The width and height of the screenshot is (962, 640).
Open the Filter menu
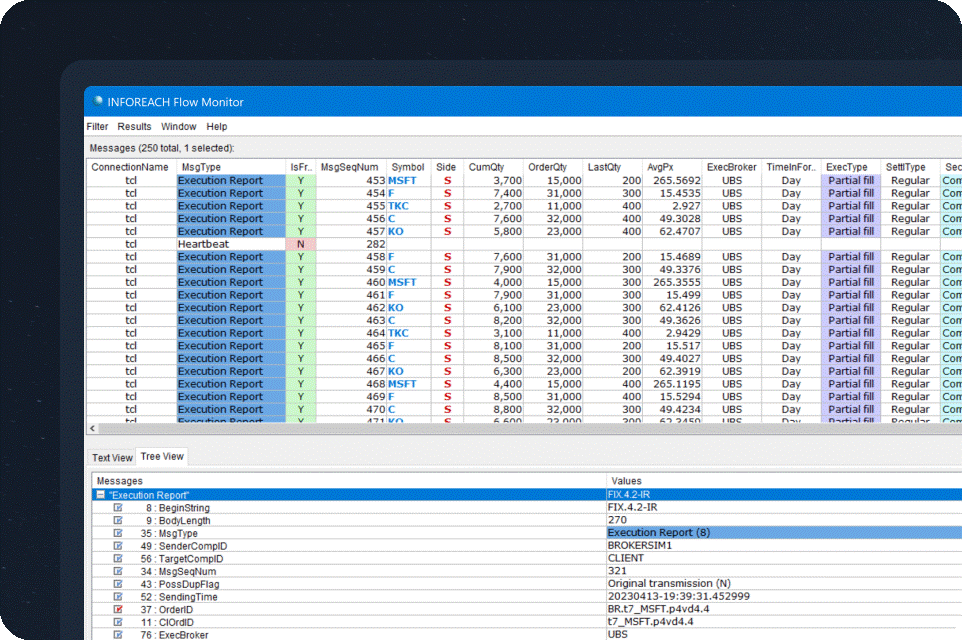pos(97,127)
